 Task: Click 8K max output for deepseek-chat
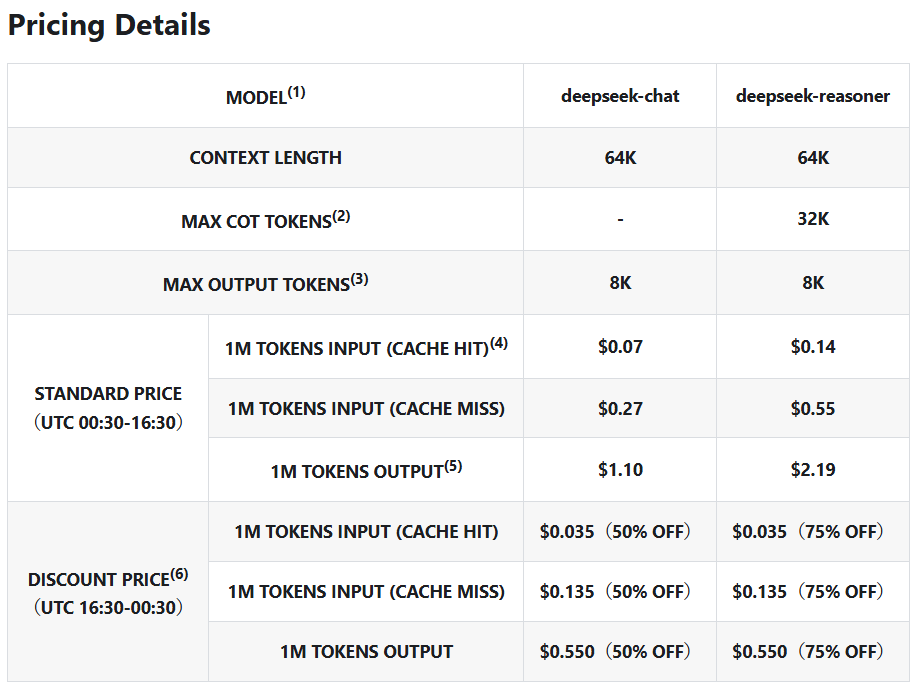620,283
